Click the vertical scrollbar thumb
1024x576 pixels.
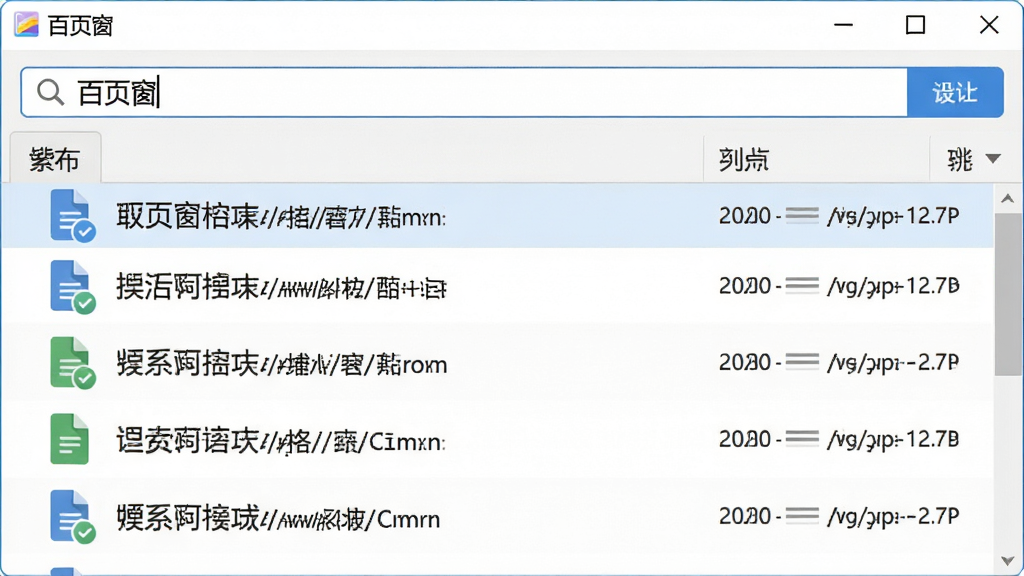click(1008, 294)
